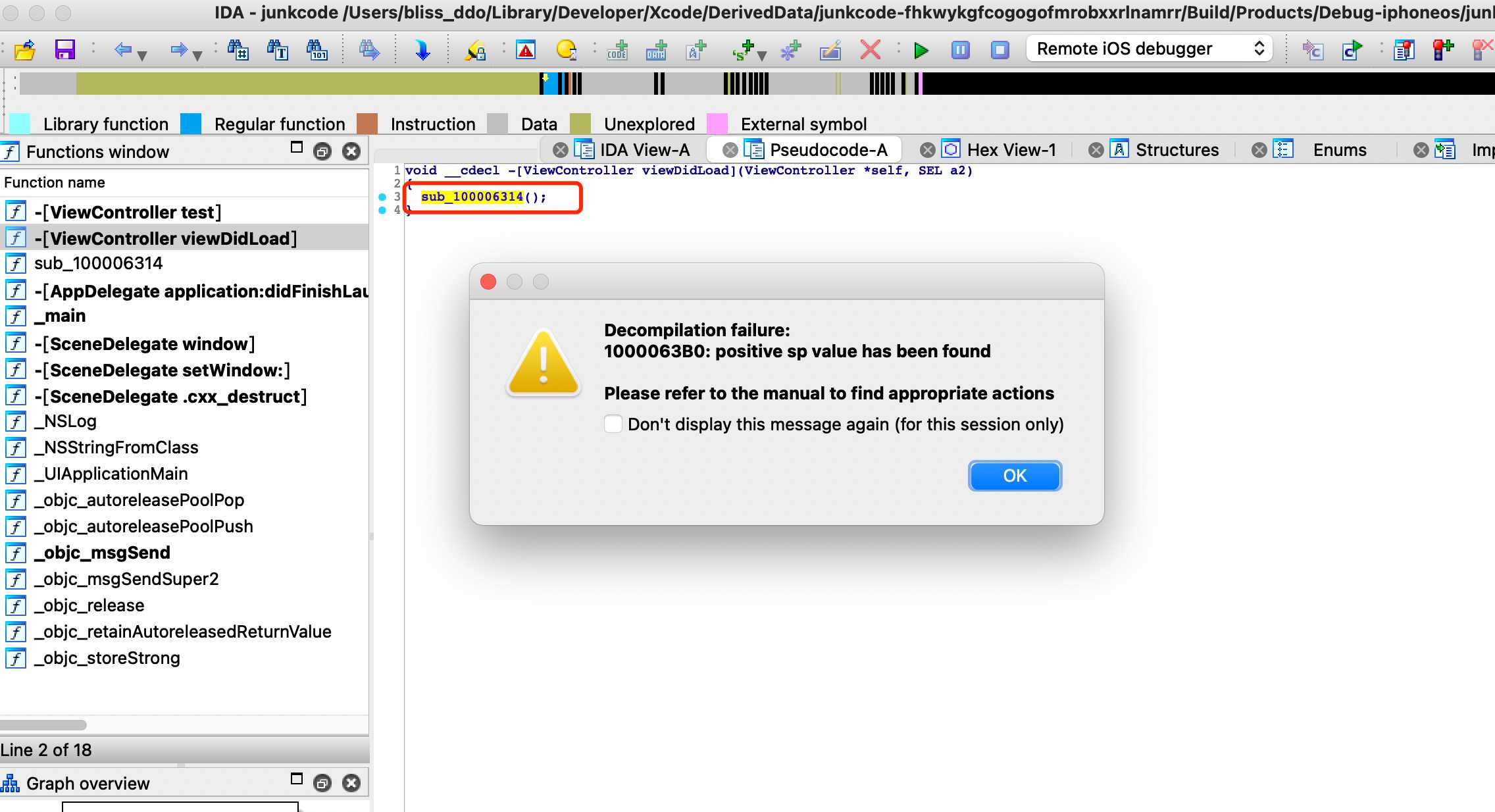Click the add breakpoint icon
Screen dimensions: 1495x812
(x=1442, y=50)
